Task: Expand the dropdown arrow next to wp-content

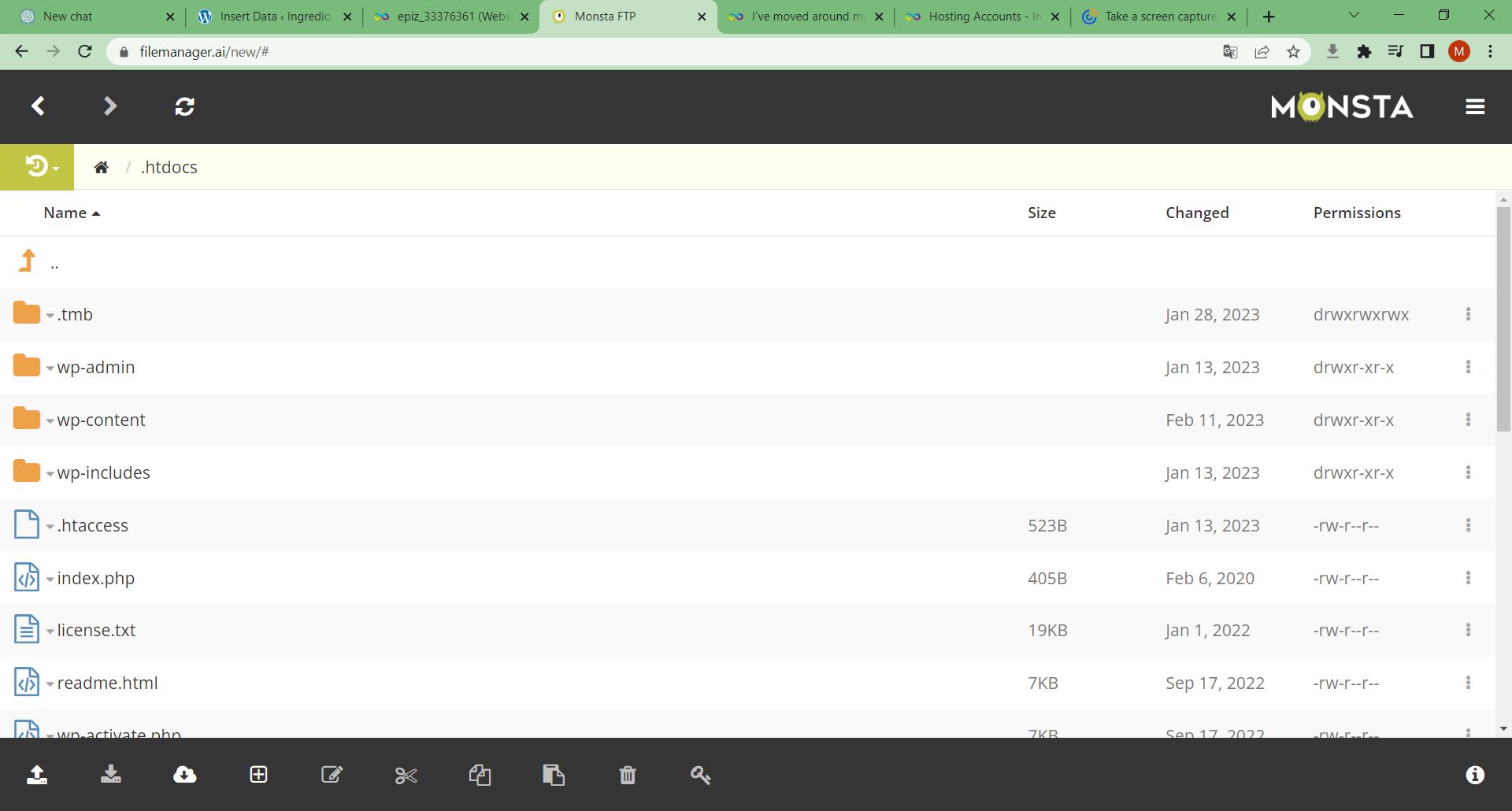Action: pyautogui.click(x=50, y=421)
